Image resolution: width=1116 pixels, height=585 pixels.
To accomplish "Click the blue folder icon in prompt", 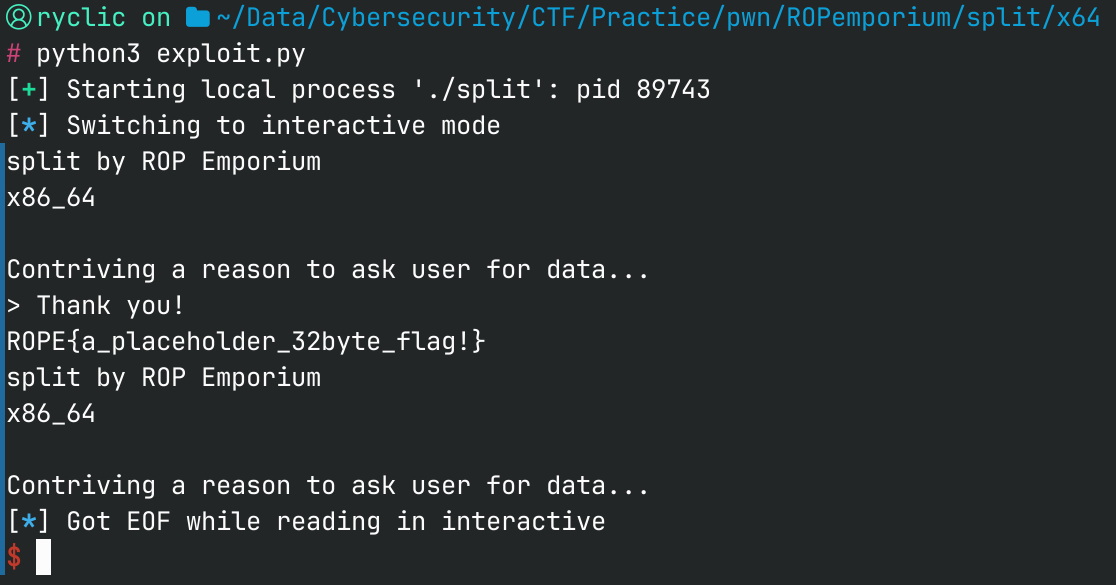I will pos(198,17).
